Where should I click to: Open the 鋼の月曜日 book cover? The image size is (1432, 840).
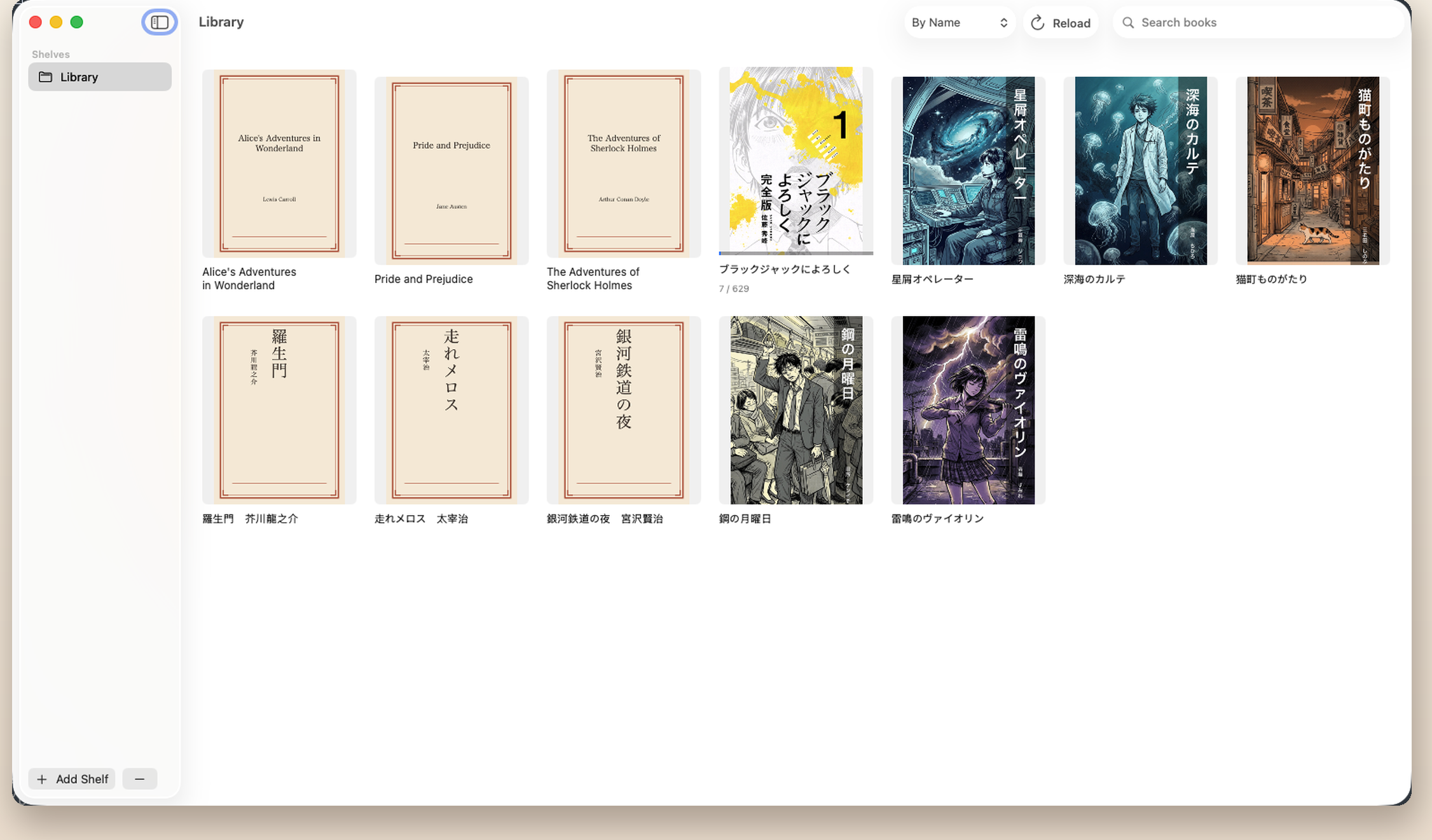[796, 410]
